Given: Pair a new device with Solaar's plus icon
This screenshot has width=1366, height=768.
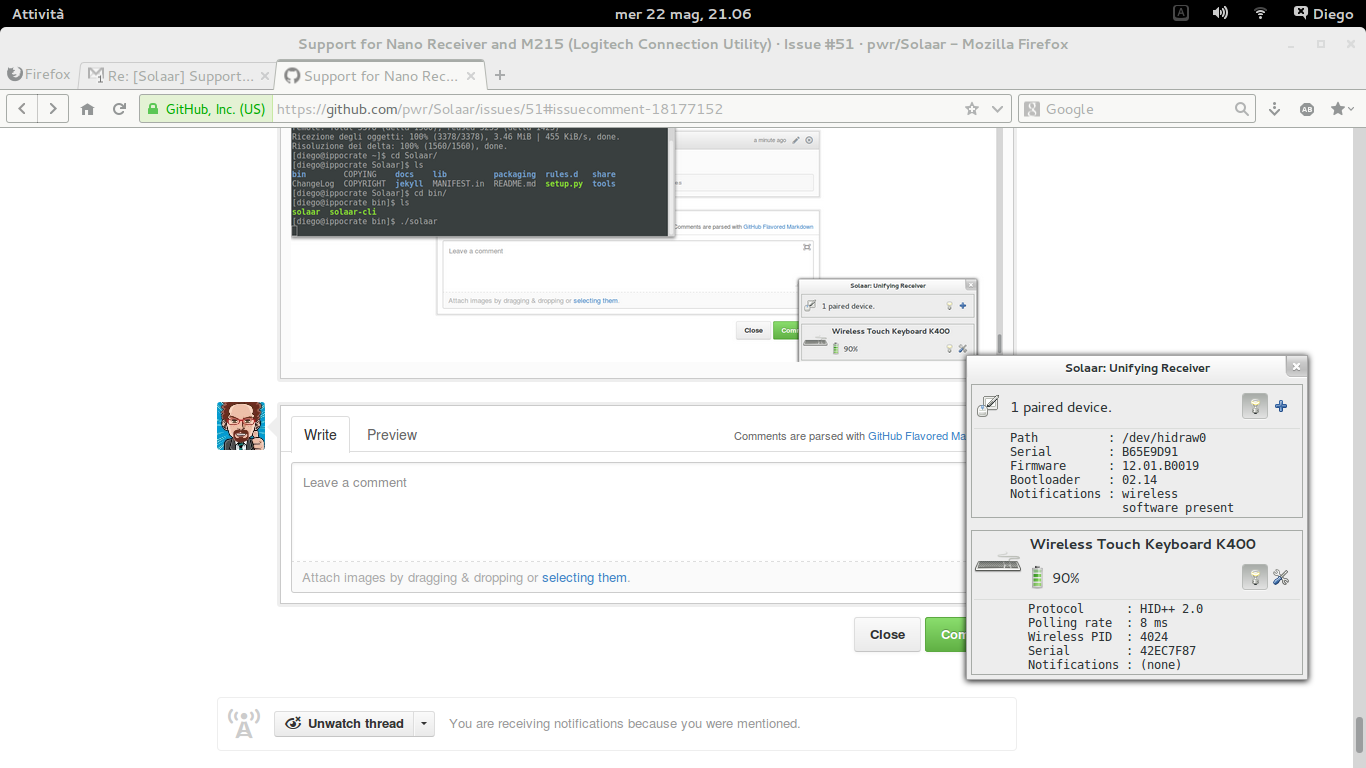Looking at the screenshot, I should (1281, 406).
